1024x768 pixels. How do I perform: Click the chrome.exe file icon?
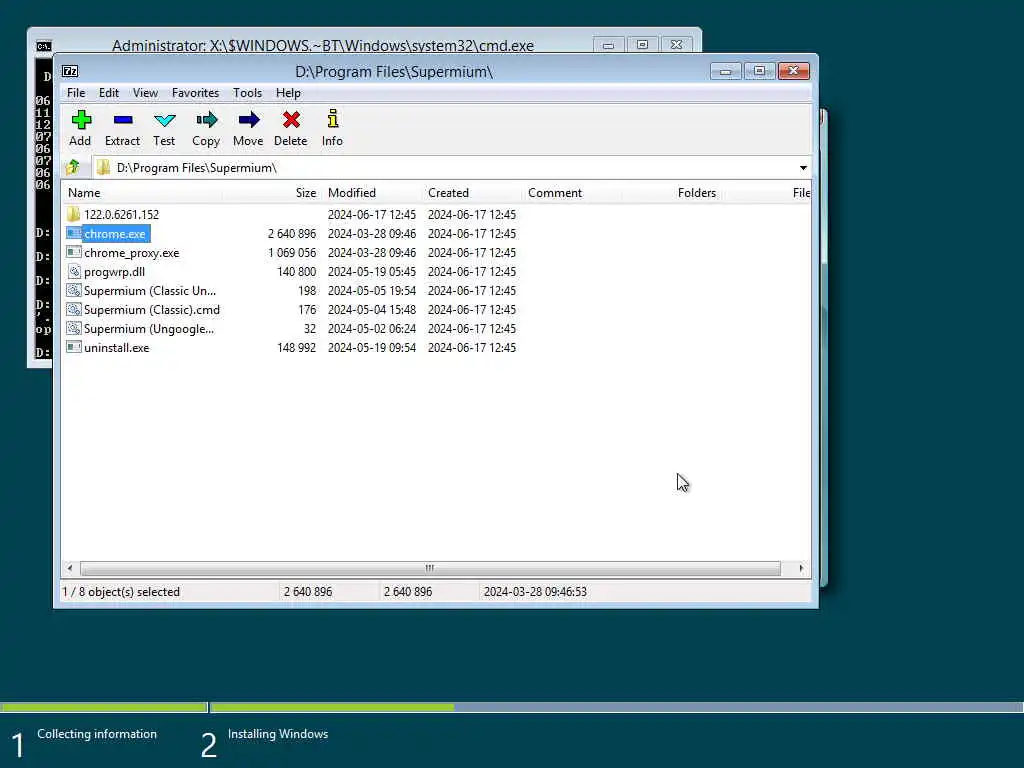pyautogui.click(x=74, y=233)
